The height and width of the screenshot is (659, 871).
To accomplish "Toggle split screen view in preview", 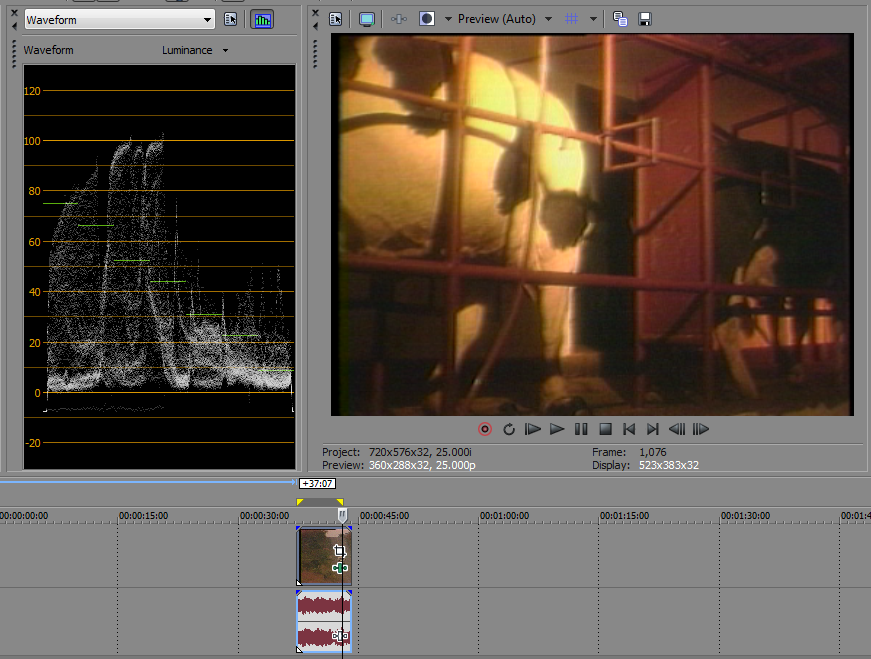I will click(427, 19).
